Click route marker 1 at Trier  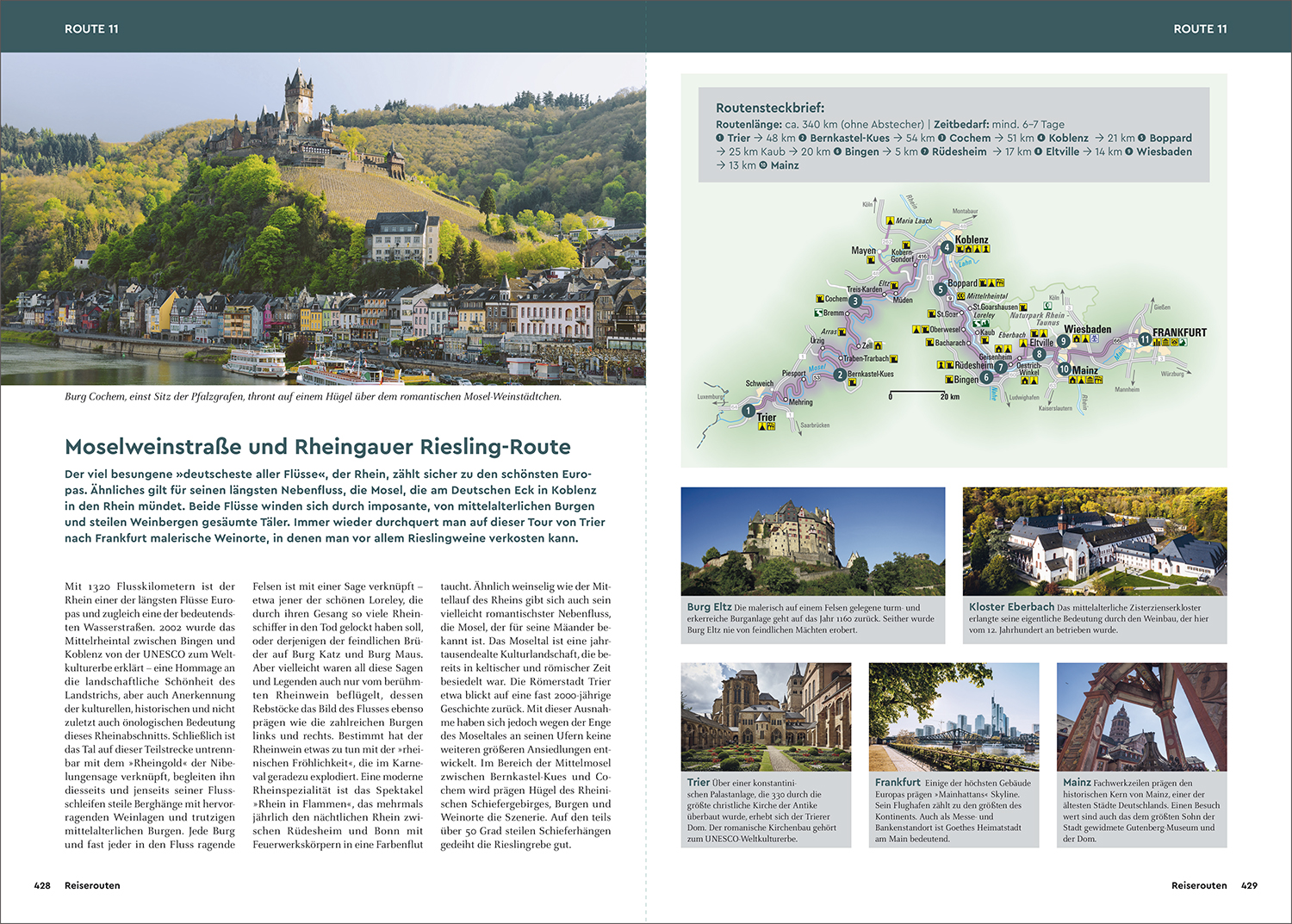click(x=748, y=411)
